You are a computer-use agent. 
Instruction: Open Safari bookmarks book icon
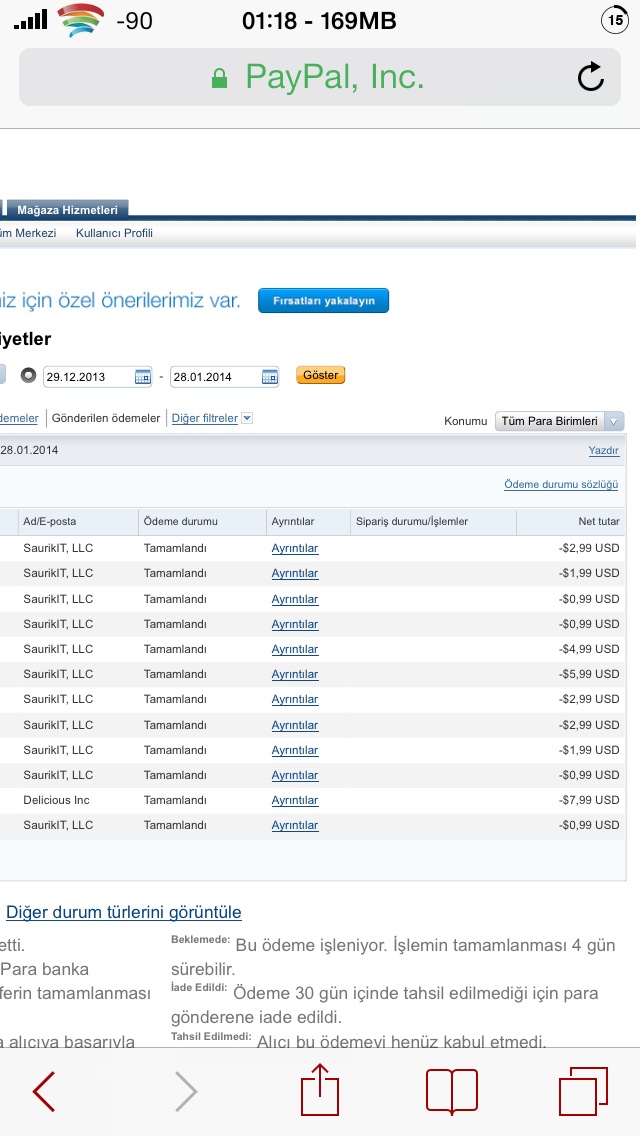452,1091
